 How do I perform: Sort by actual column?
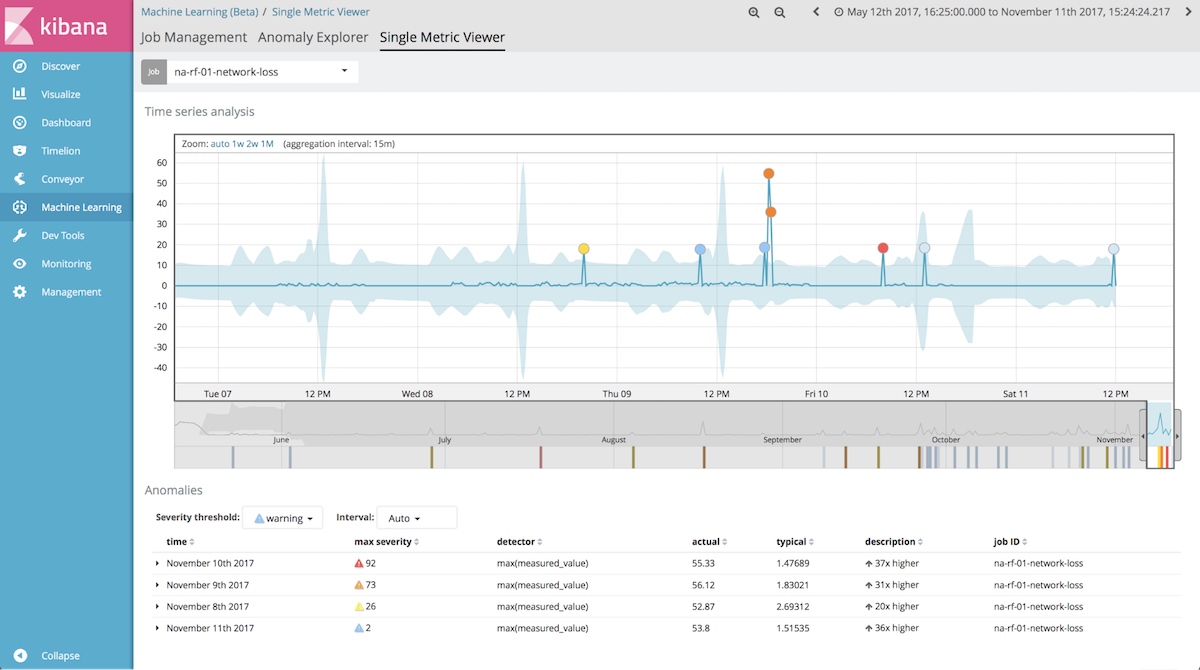point(709,541)
